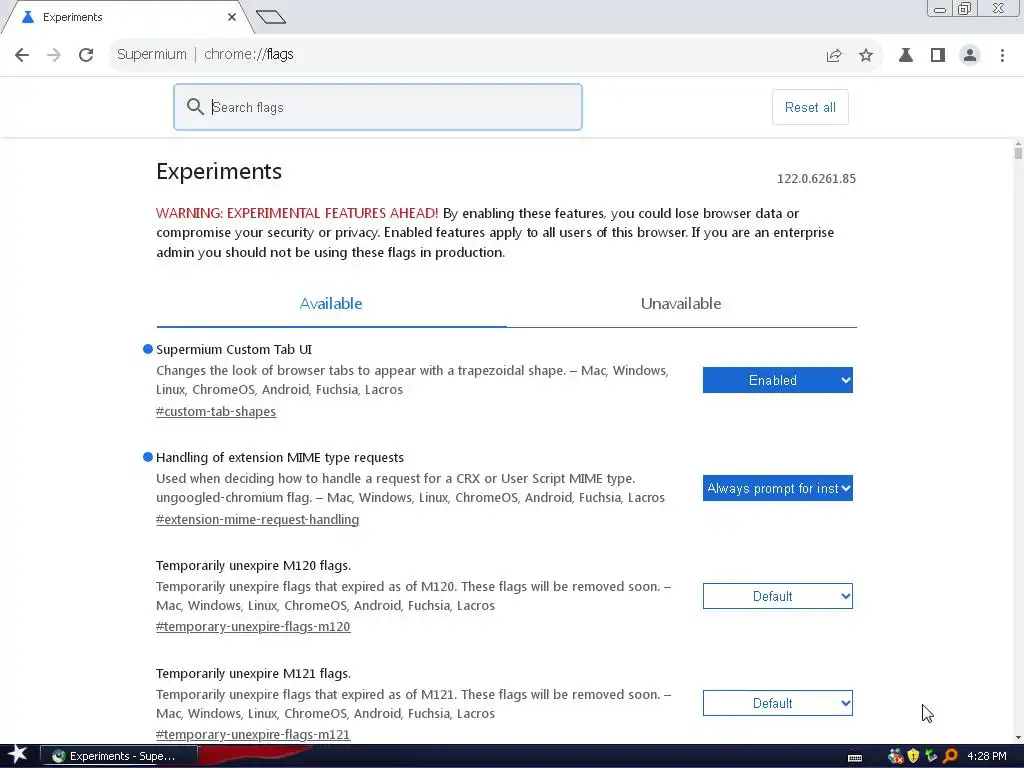Click the Reset all button
The width and height of the screenshot is (1024, 768).
[810, 107]
